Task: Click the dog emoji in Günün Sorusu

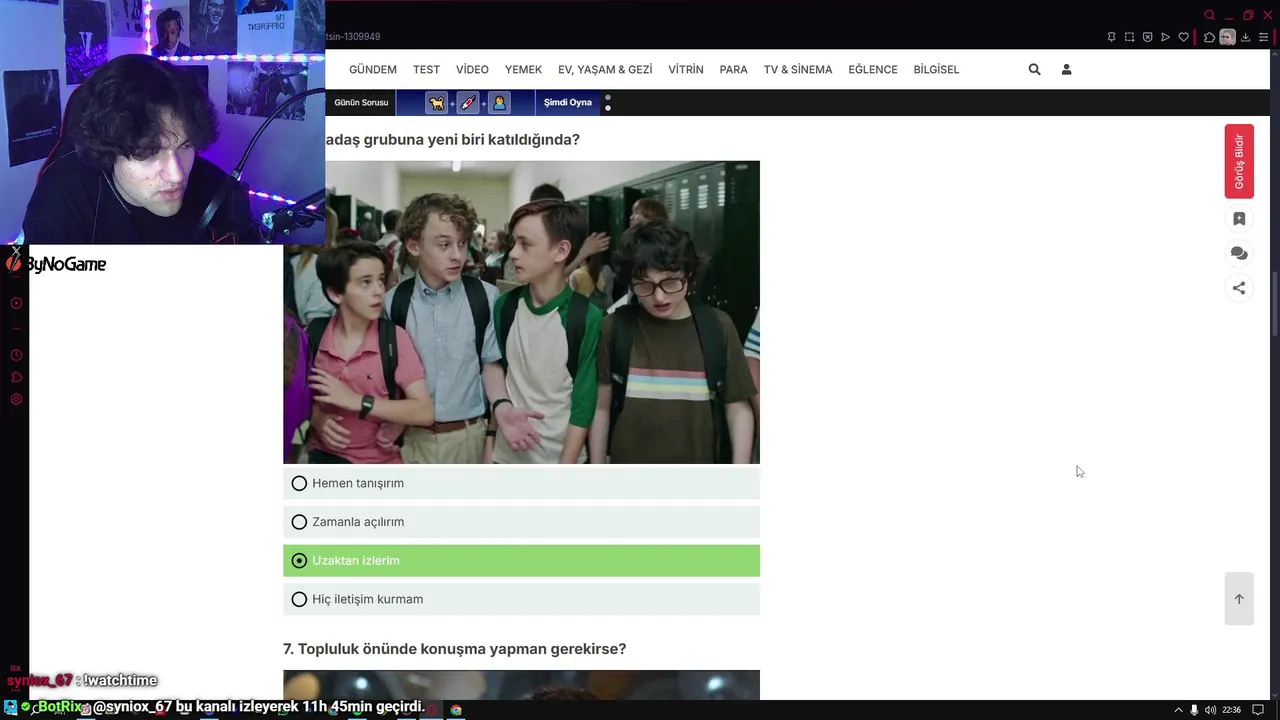Action: (x=437, y=103)
